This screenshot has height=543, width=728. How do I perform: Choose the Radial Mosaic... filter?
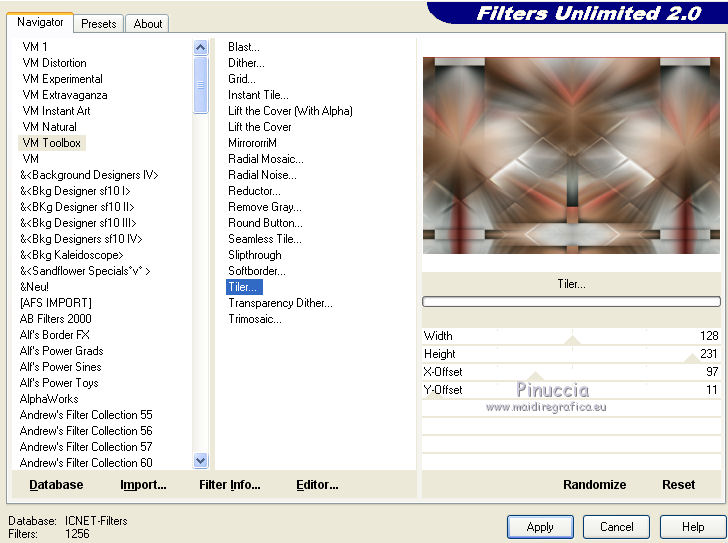click(x=266, y=159)
